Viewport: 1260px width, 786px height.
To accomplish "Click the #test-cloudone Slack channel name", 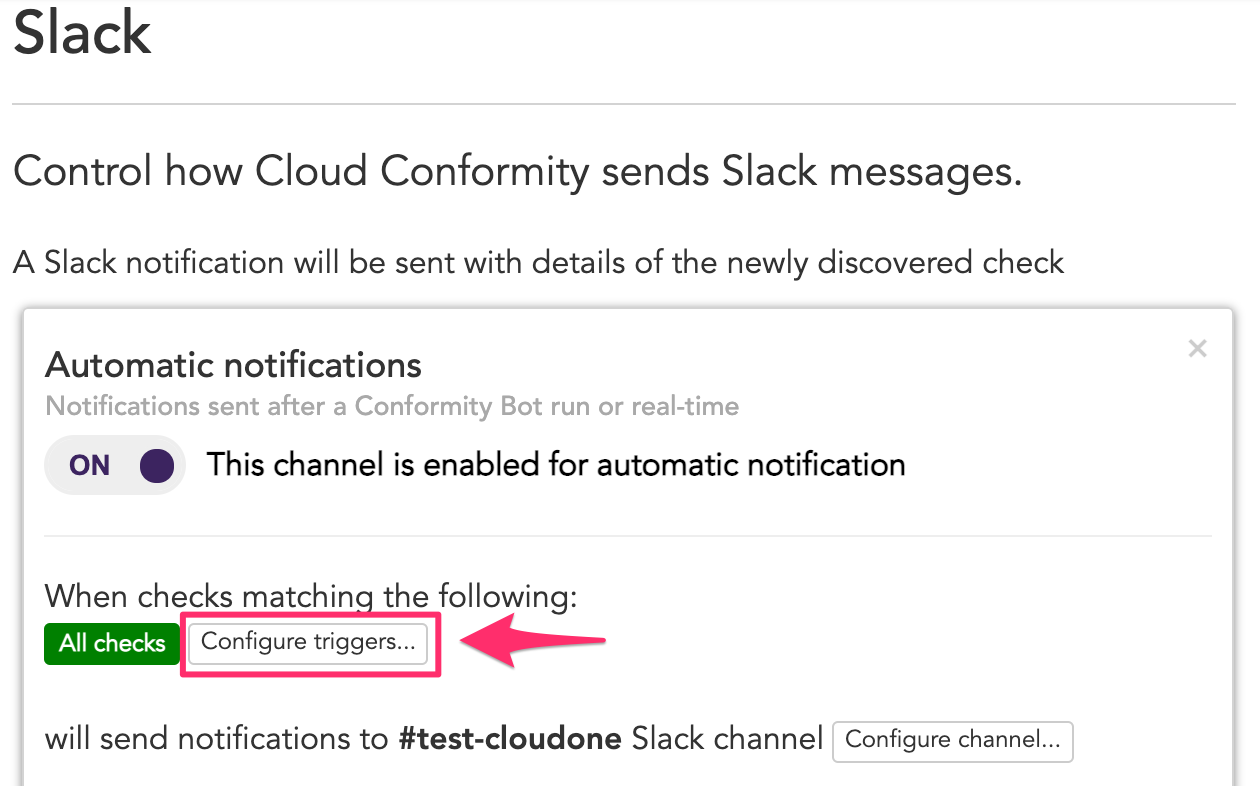I will [x=510, y=738].
